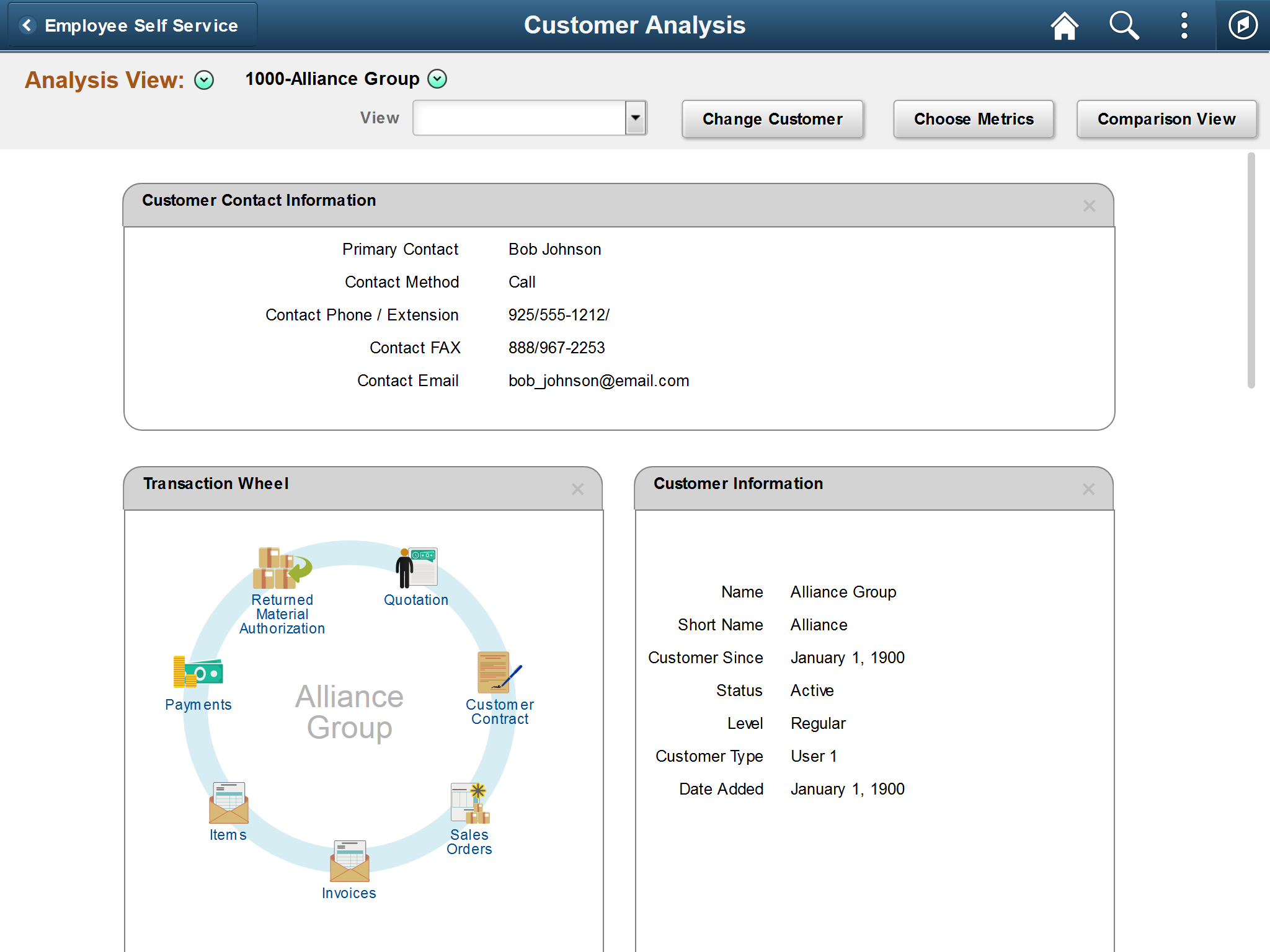Close the Customer Contact Information panel
Viewport: 1270px width, 952px height.
(1089, 206)
